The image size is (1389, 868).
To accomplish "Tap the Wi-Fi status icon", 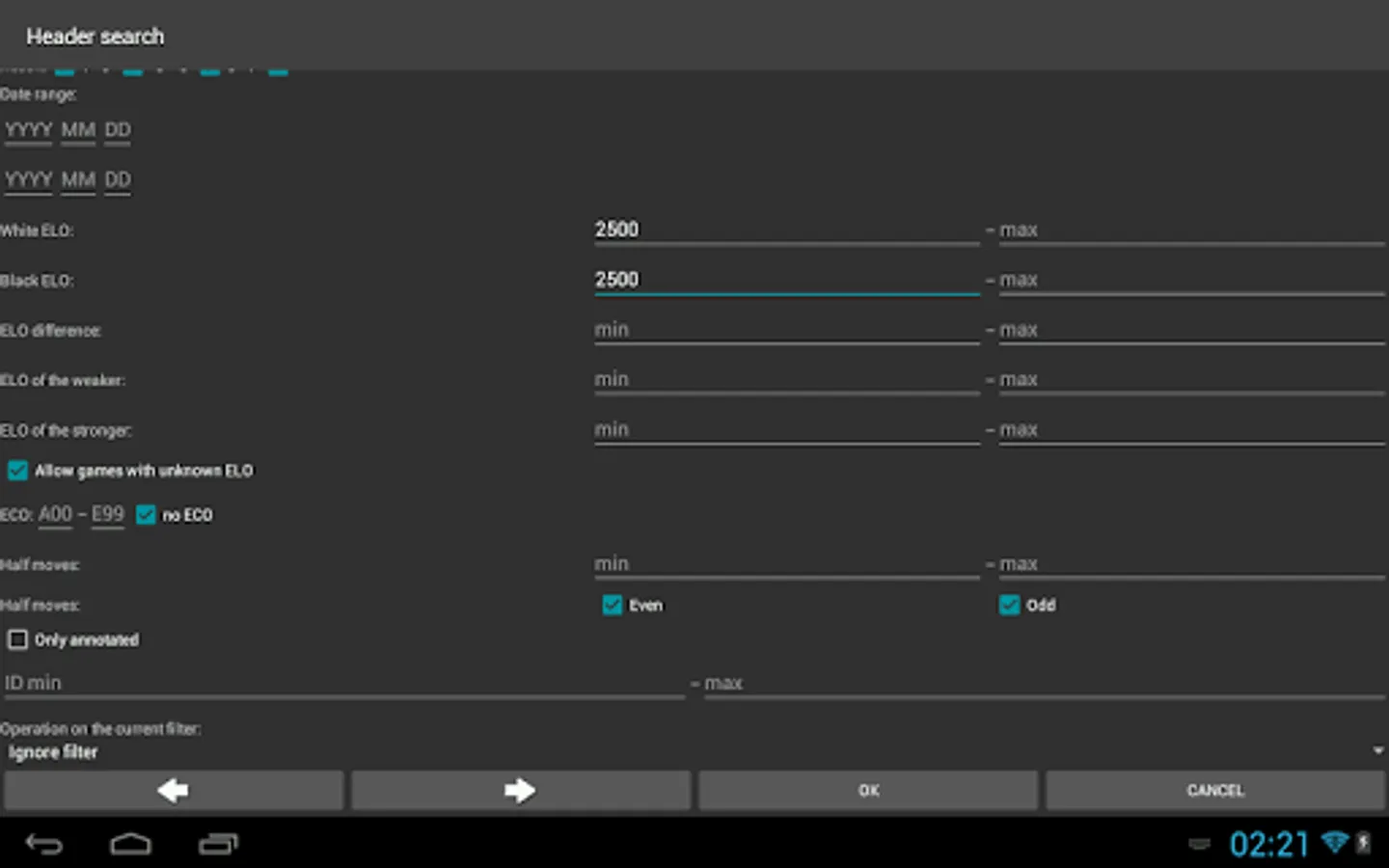I will [1335, 843].
